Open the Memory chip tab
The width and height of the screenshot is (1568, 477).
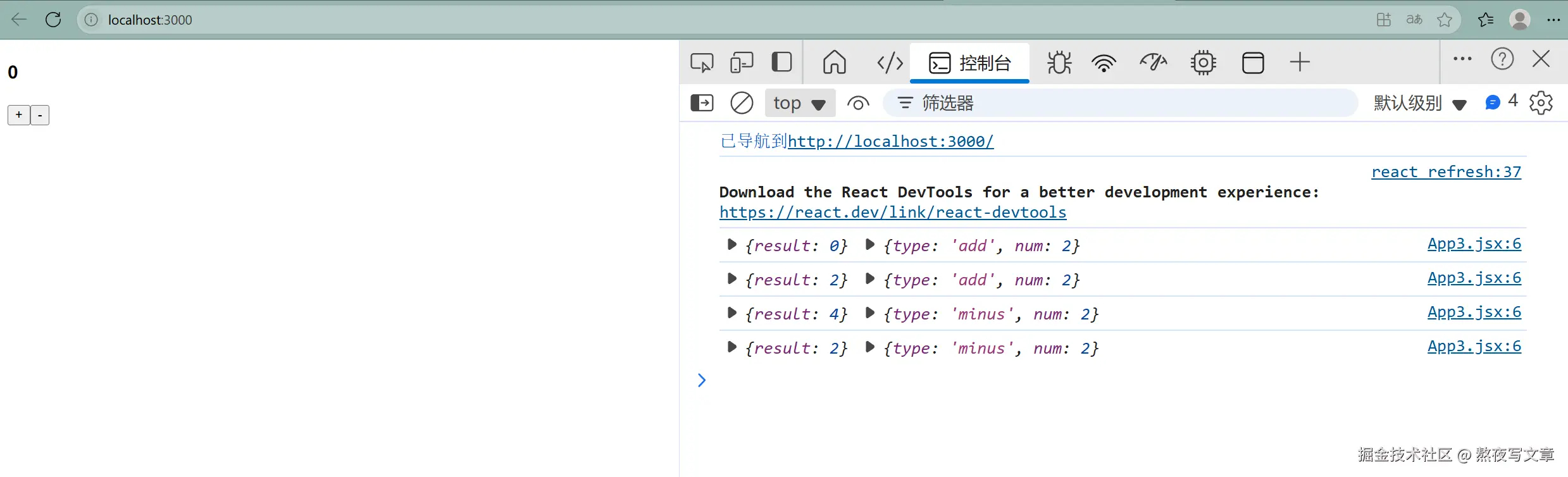point(1204,63)
